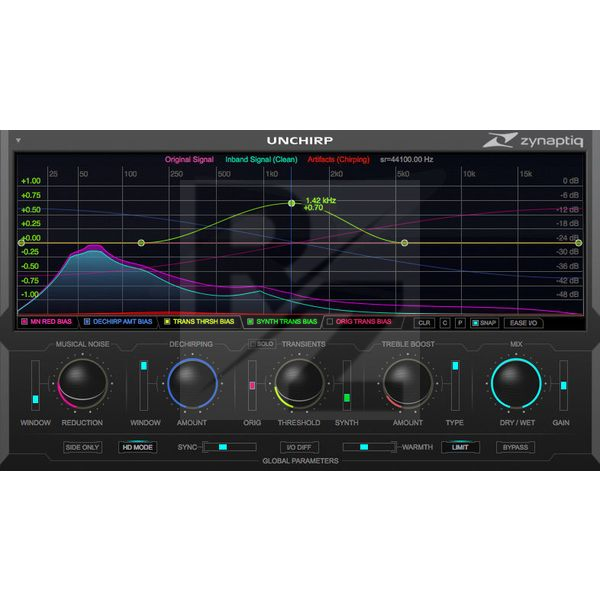Click the Original Signal legend label

coord(189,160)
